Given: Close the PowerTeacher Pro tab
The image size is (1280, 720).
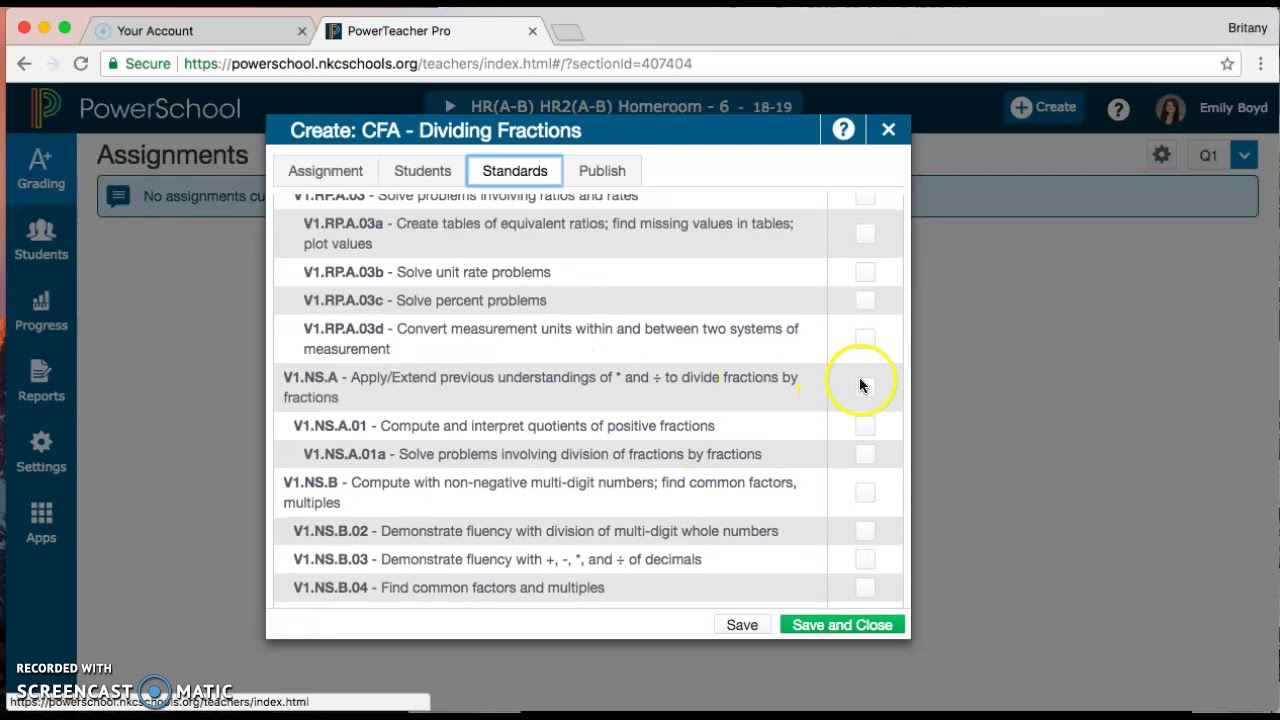Looking at the screenshot, I should click(532, 31).
